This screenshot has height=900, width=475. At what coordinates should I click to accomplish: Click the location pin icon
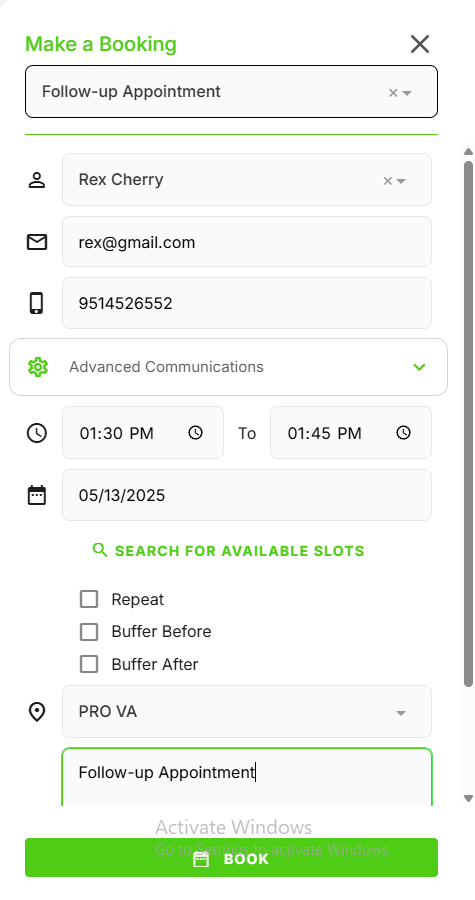[x=37, y=712]
